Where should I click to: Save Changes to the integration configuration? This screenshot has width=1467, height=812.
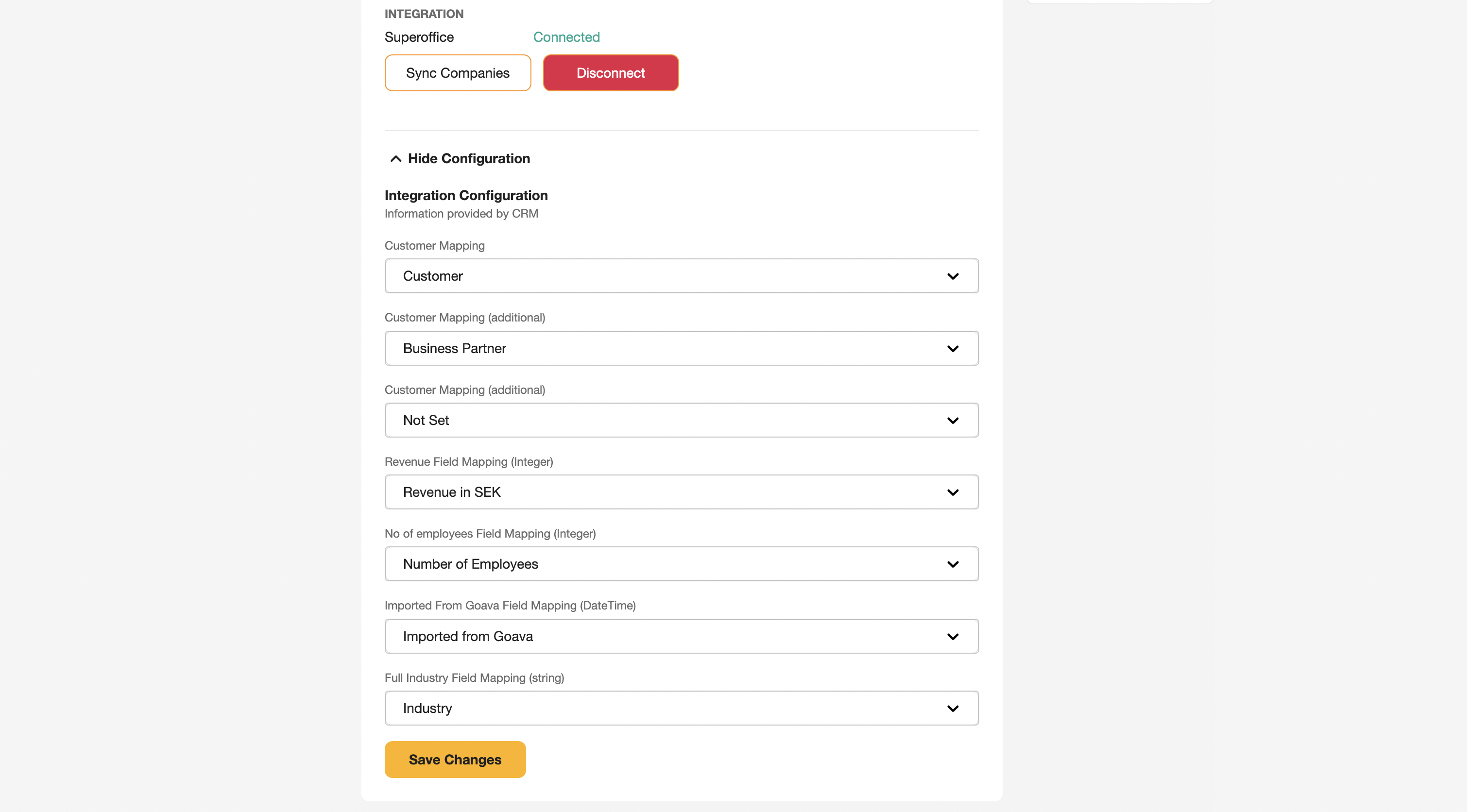[455, 759]
